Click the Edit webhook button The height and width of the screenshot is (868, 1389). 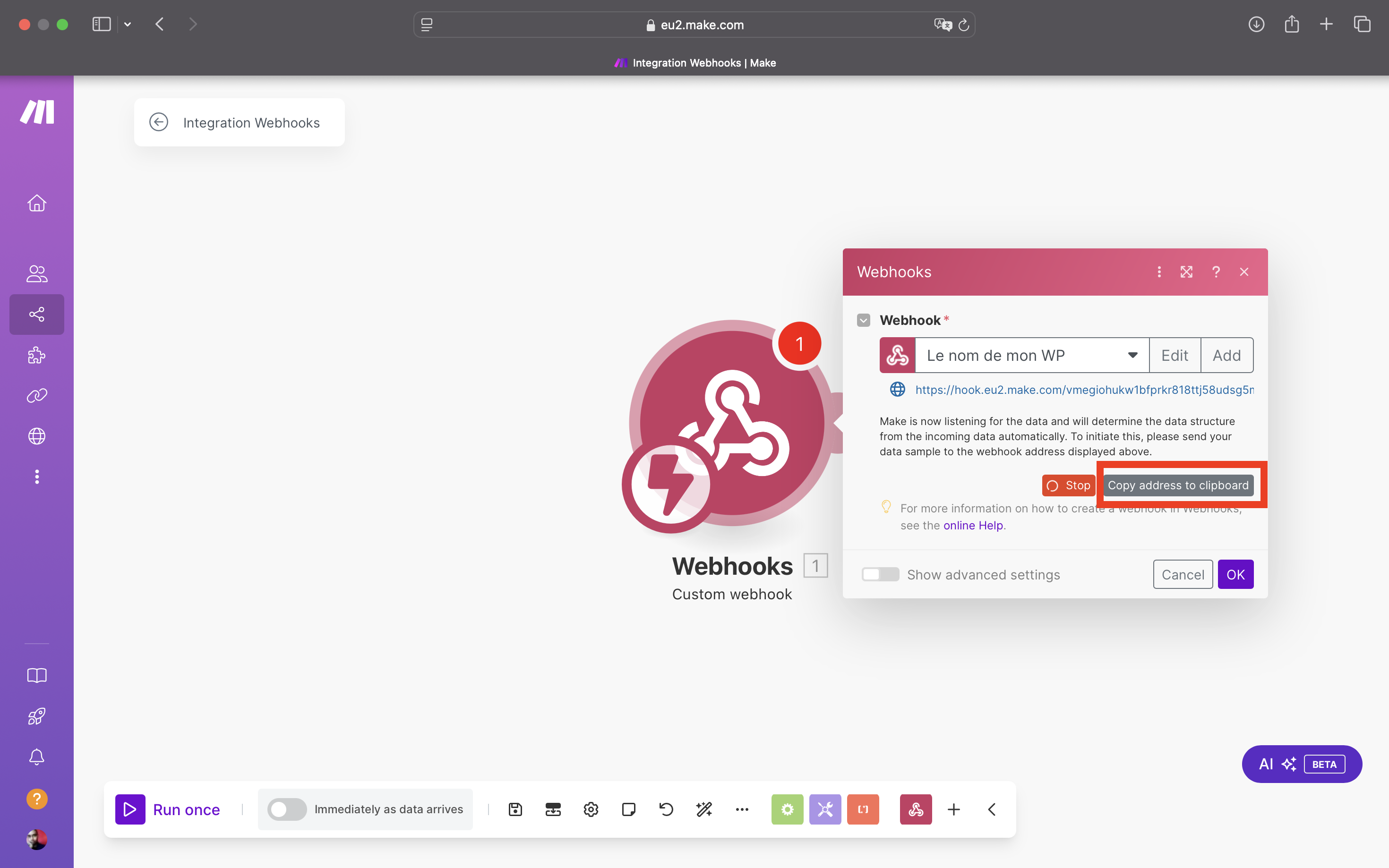click(1175, 355)
